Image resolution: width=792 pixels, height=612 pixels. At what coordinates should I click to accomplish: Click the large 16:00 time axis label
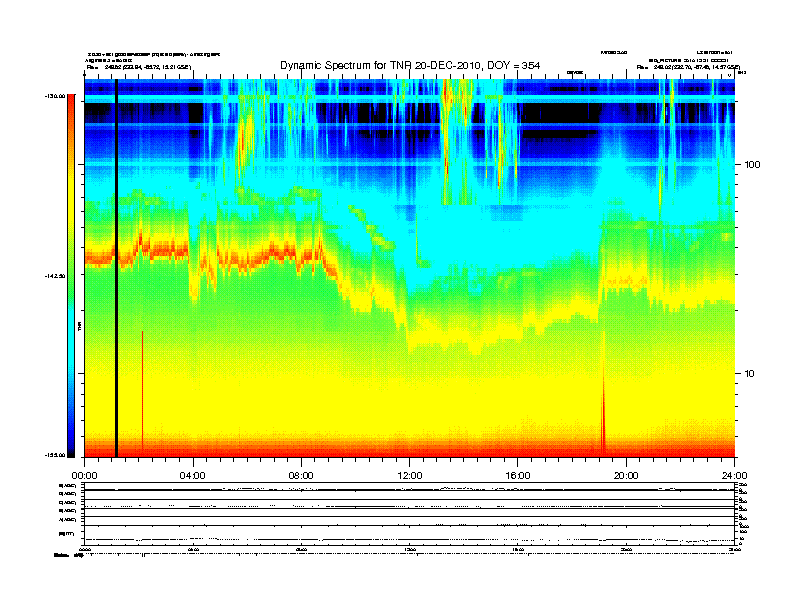(518, 476)
